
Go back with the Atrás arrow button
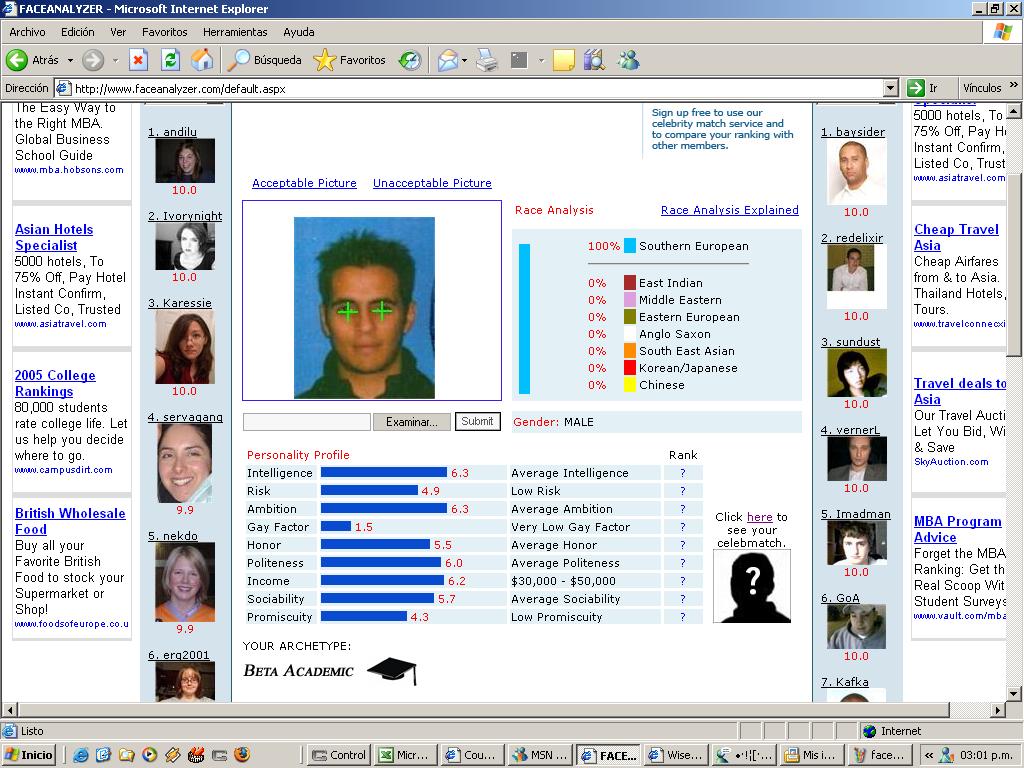pos(33,60)
